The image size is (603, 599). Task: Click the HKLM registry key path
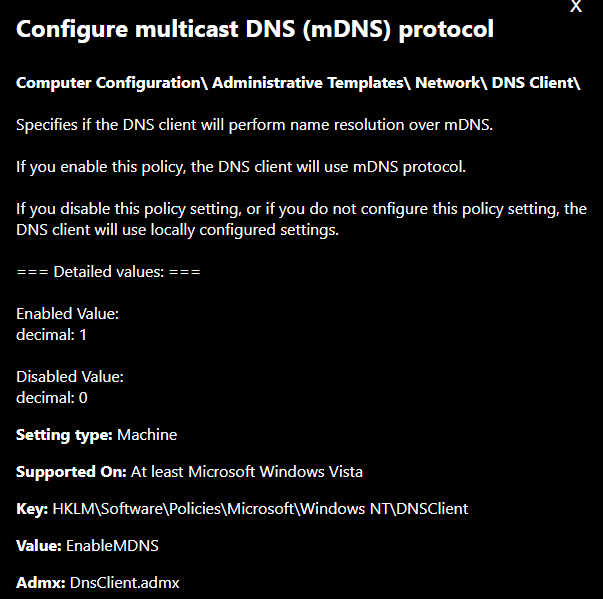[260, 509]
